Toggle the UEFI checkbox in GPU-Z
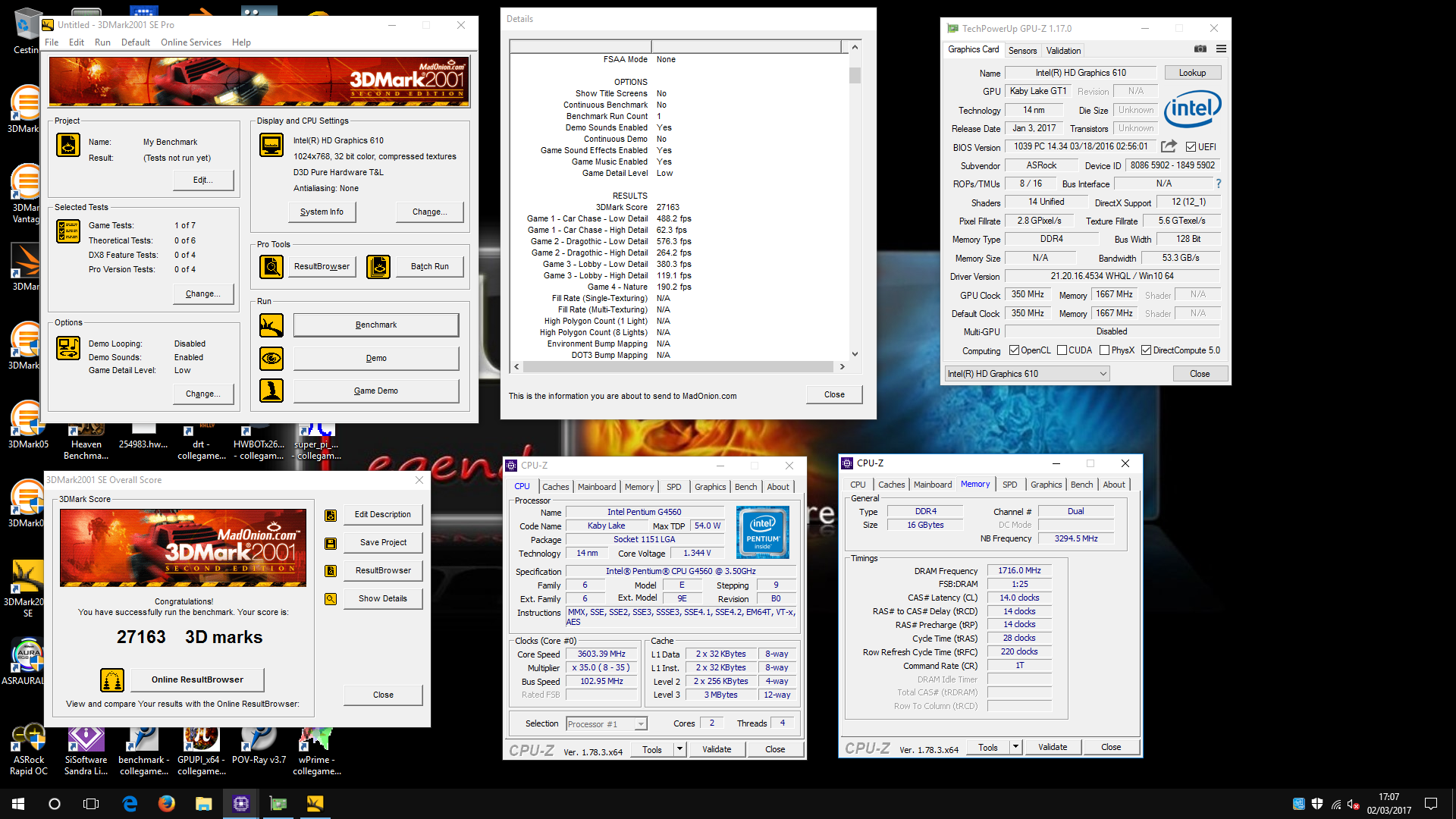The image size is (1456, 819). 1191,147
